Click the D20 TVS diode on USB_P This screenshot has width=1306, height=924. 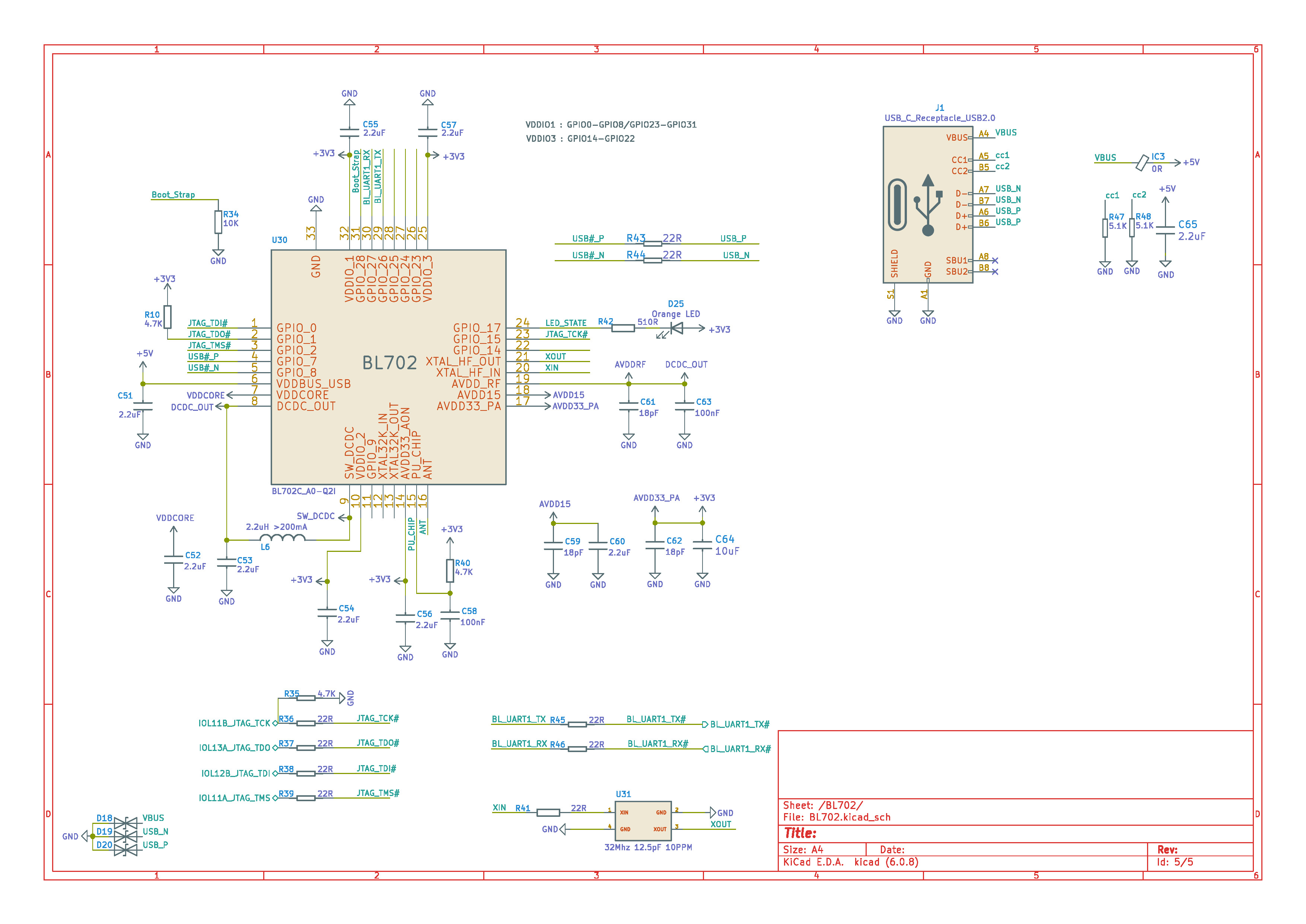click(x=126, y=850)
